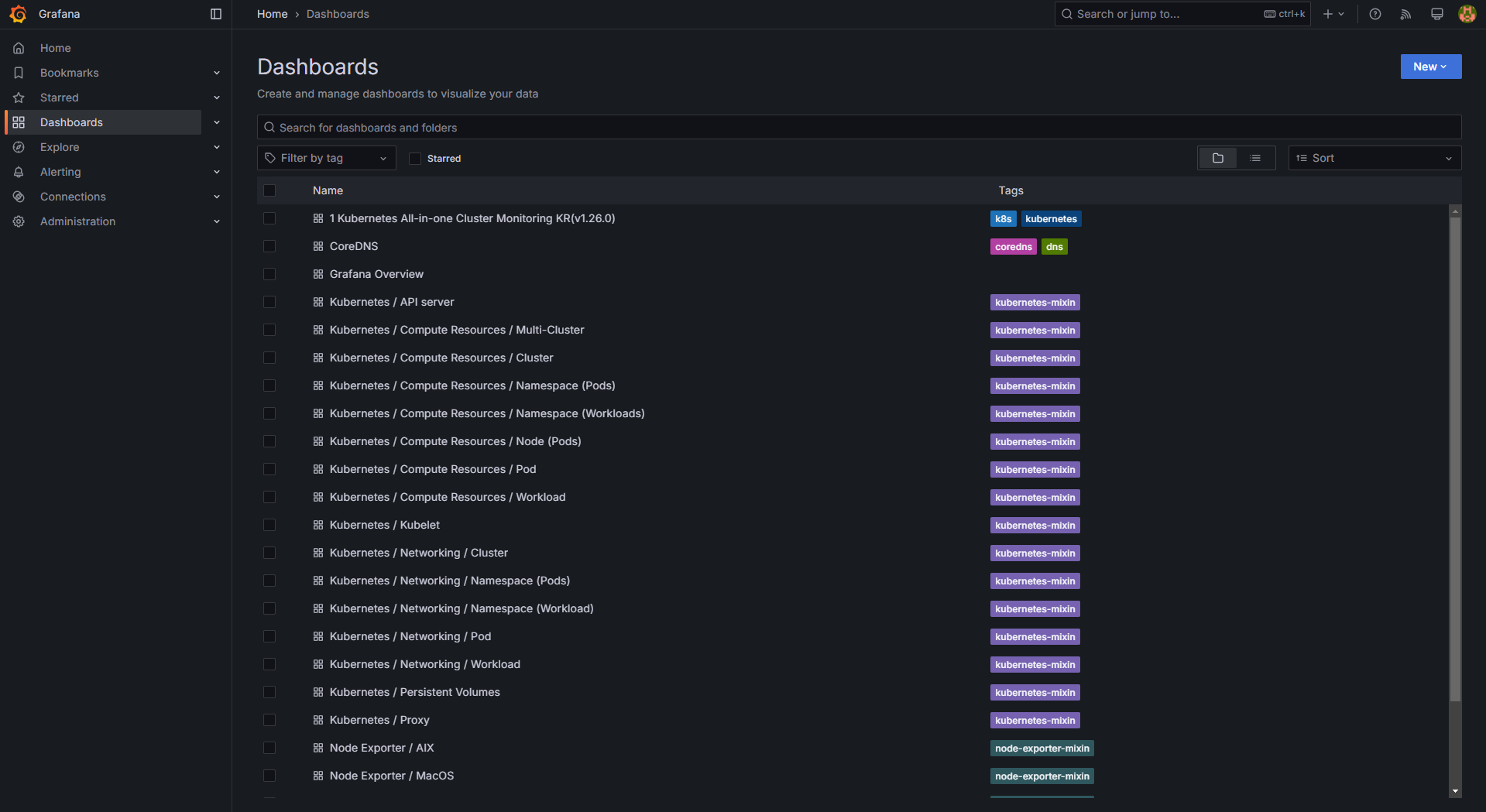
Task: Collapse the sidebar with dock menu icon
Action: pos(216,14)
